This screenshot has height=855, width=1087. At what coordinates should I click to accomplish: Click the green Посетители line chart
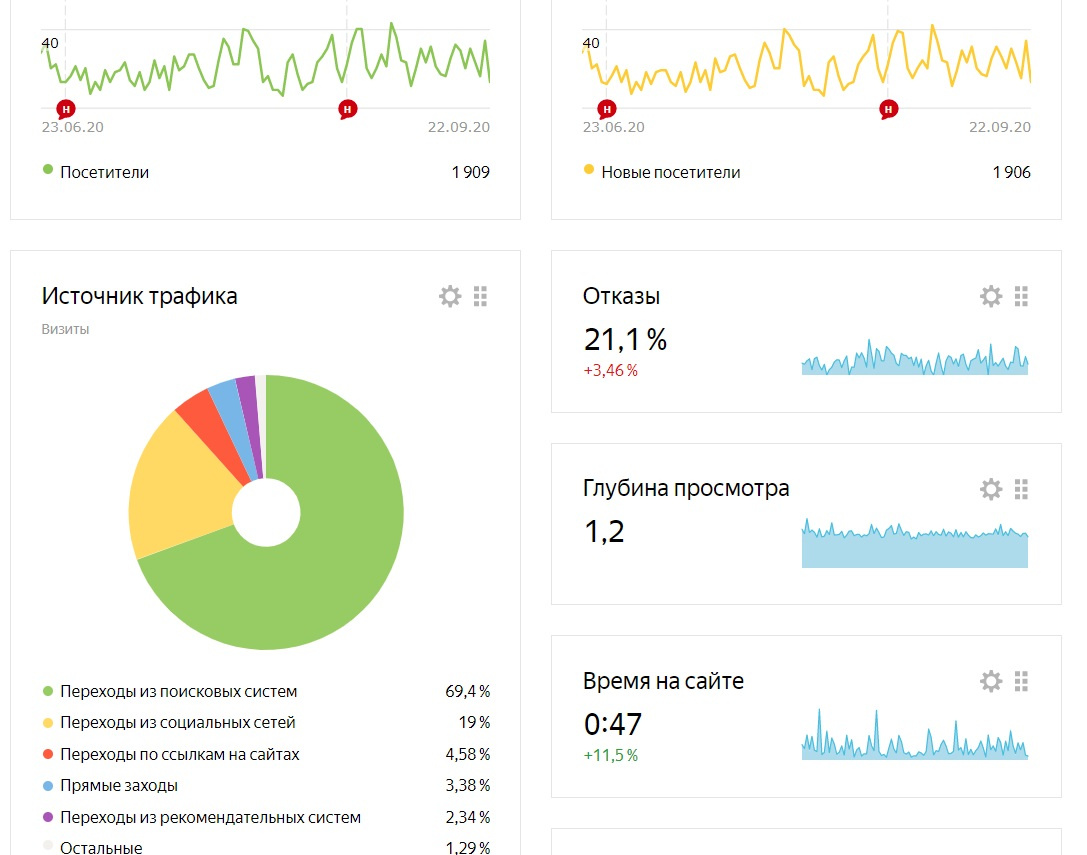[x=266, y=59]
